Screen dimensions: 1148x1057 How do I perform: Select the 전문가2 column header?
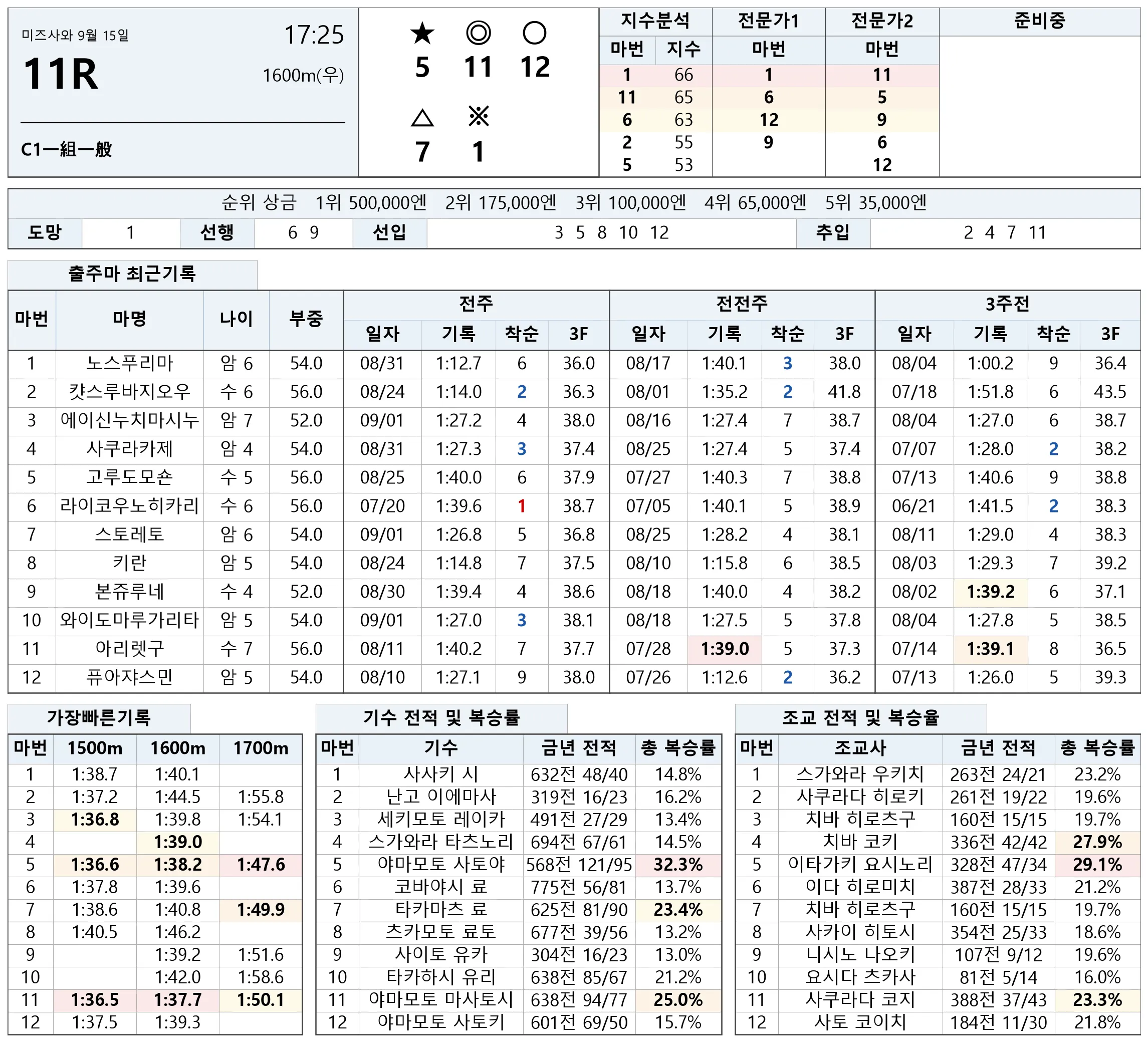pos(882,22)
